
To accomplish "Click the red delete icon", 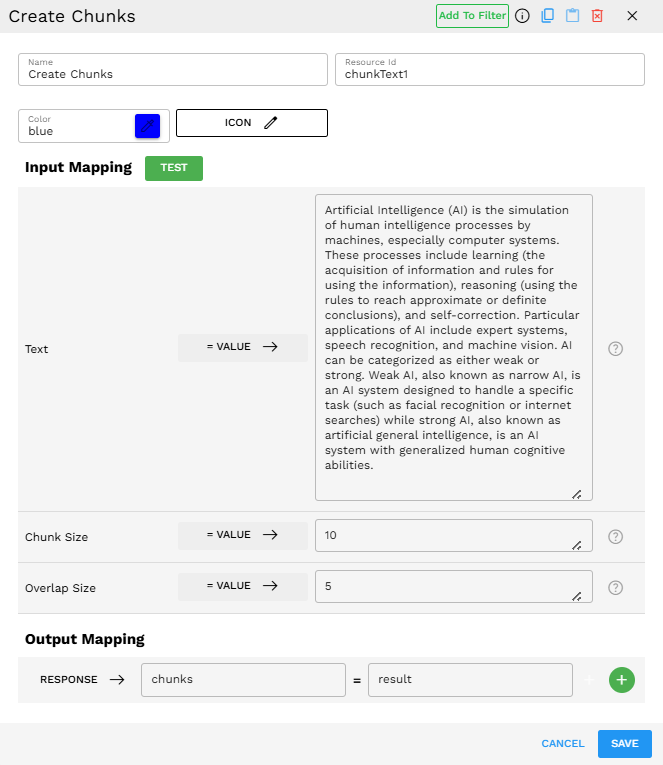I will click(x=597, y=16).
